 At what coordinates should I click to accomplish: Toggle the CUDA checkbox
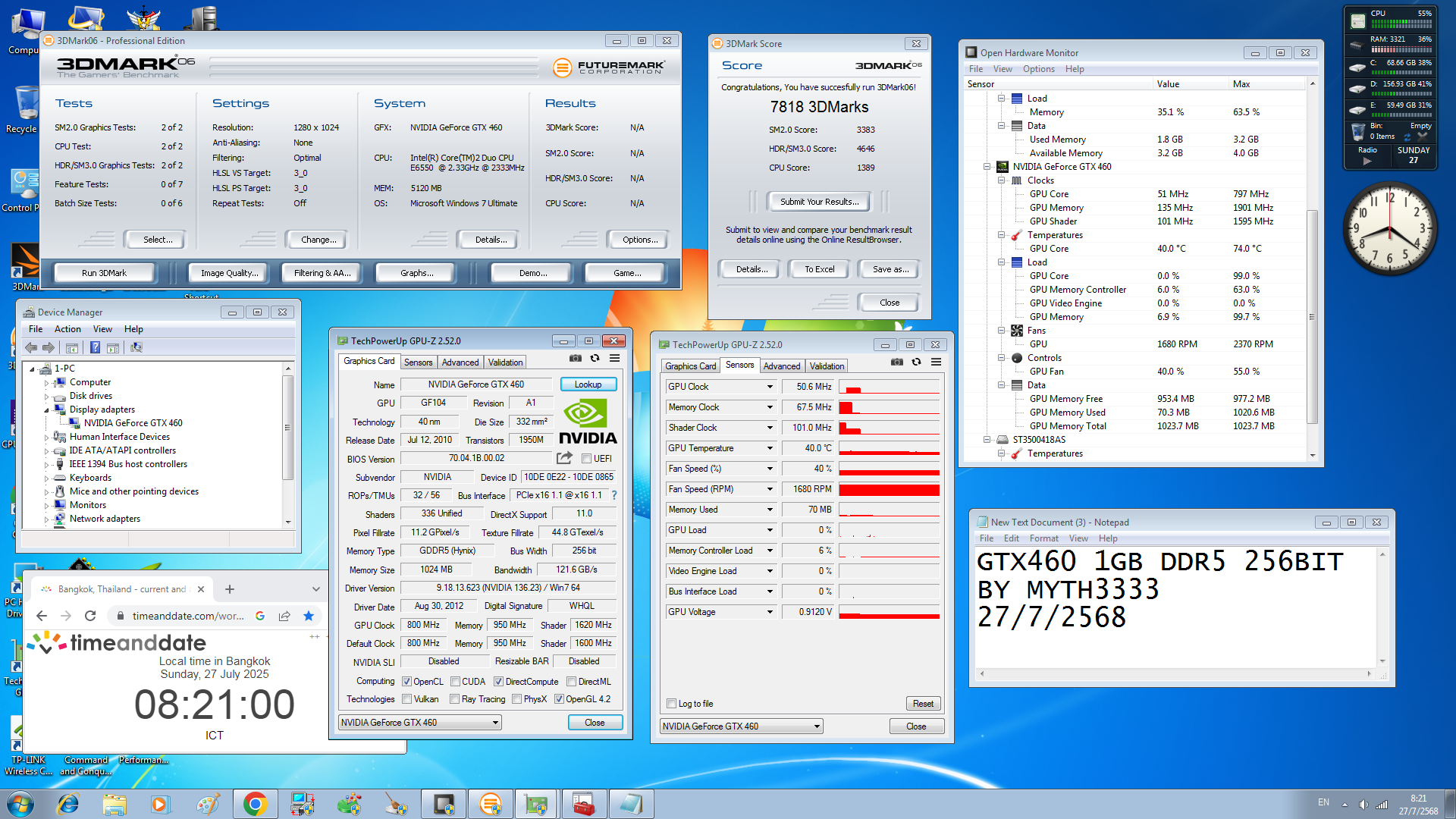click(455, 682)
